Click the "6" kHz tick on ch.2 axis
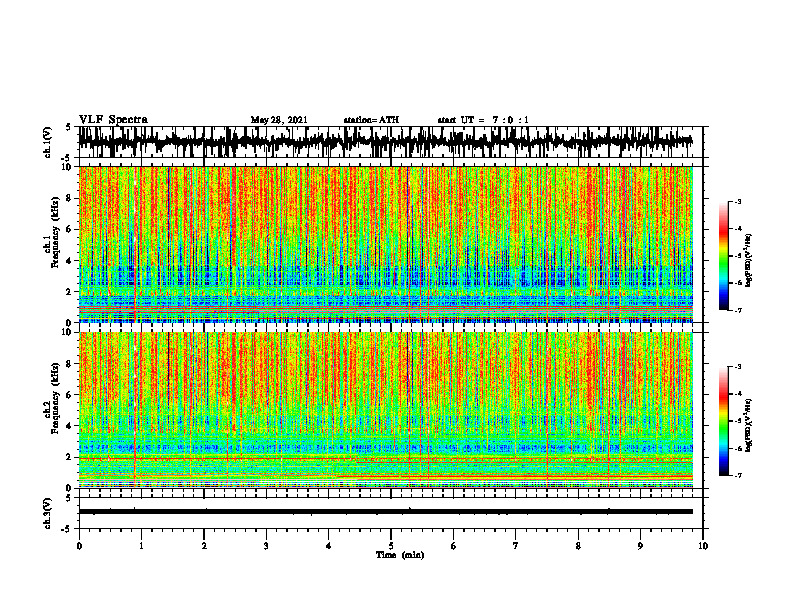This screenshot has width=792, height=612. point(70,395)
